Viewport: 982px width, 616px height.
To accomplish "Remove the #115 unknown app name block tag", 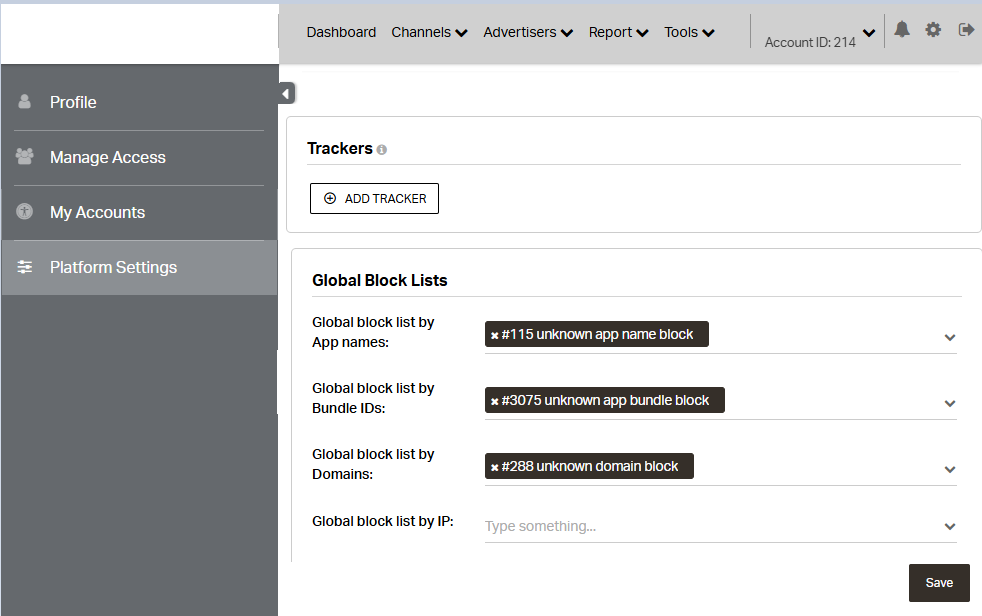I will pos(494,335).
